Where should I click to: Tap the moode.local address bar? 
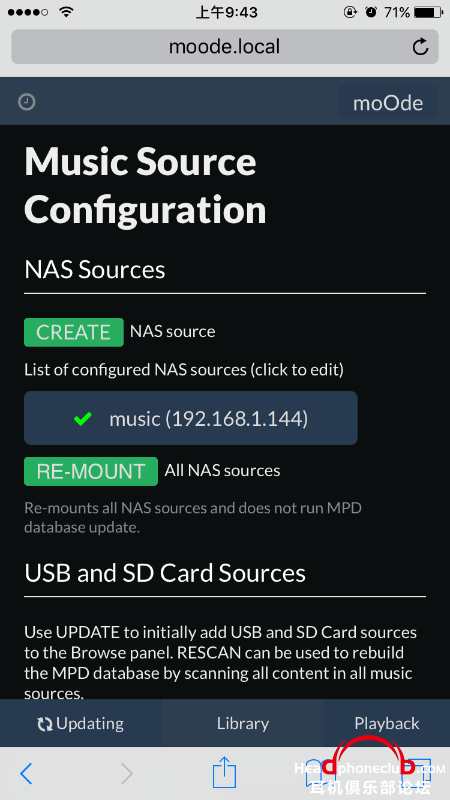(x=225, y=47)
